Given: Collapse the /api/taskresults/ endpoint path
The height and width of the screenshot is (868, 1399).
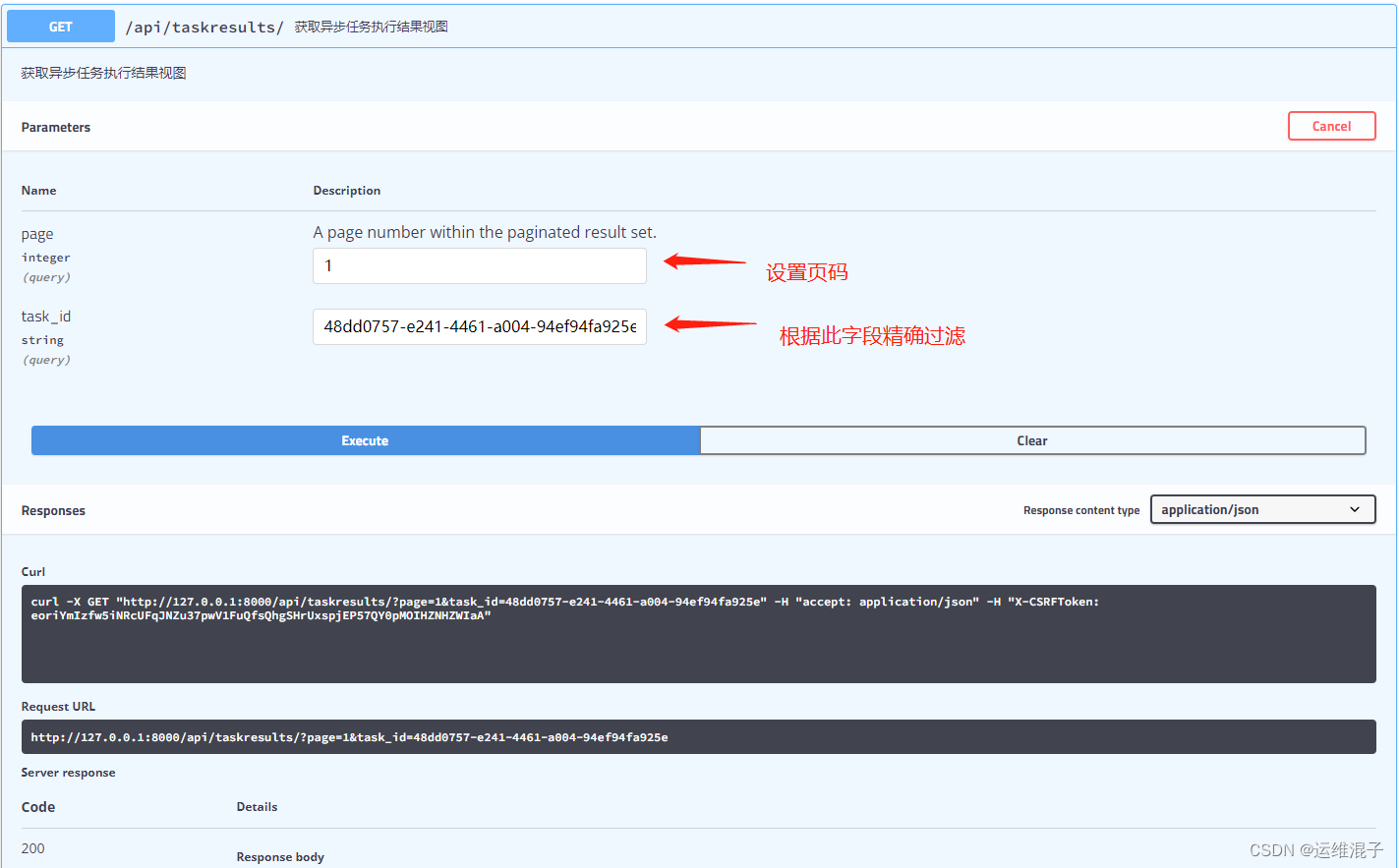Looking at the screenshot, I should click(x=204, y=28).
